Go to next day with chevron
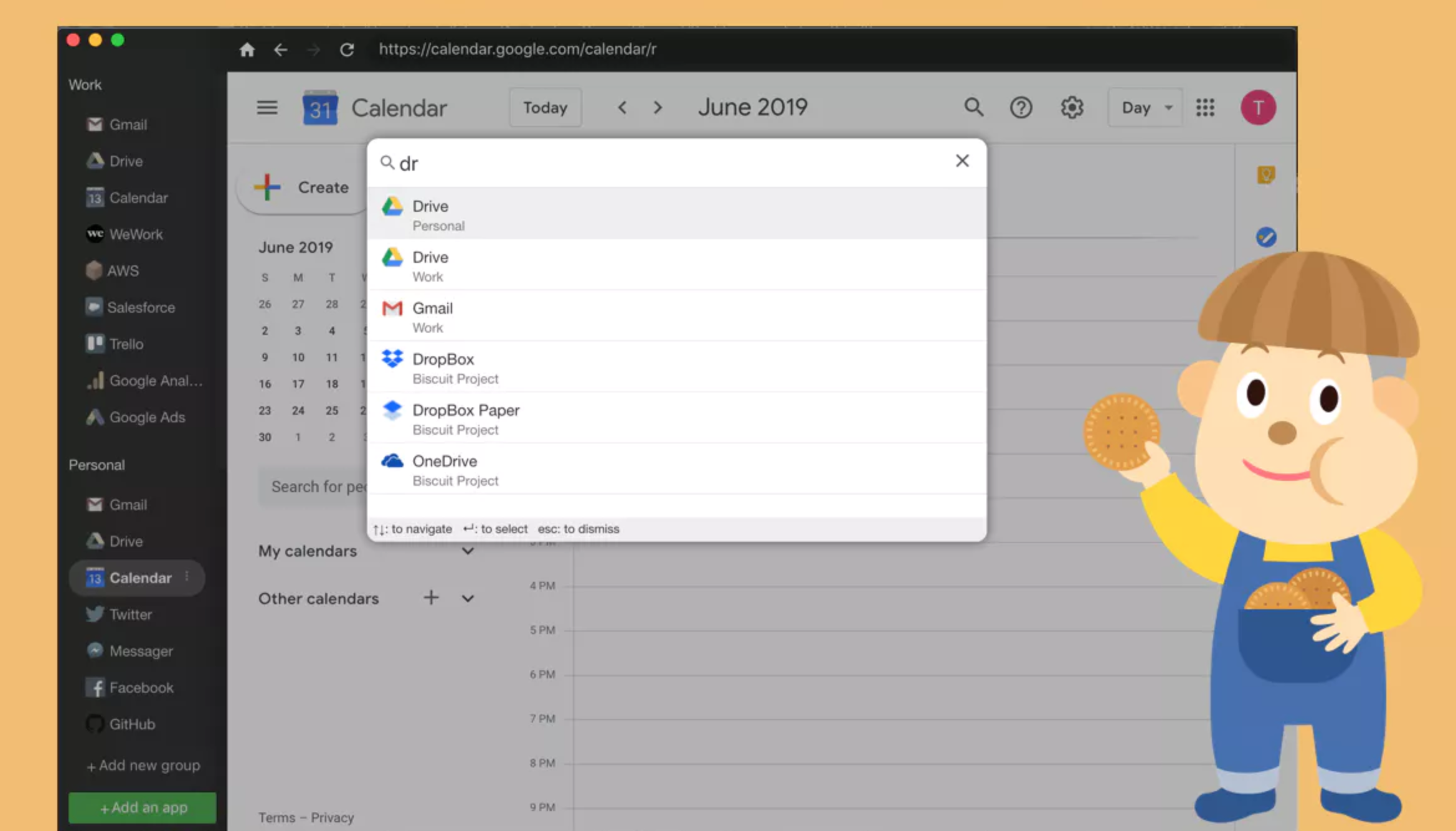The image size is (1456, 831). 658,108
